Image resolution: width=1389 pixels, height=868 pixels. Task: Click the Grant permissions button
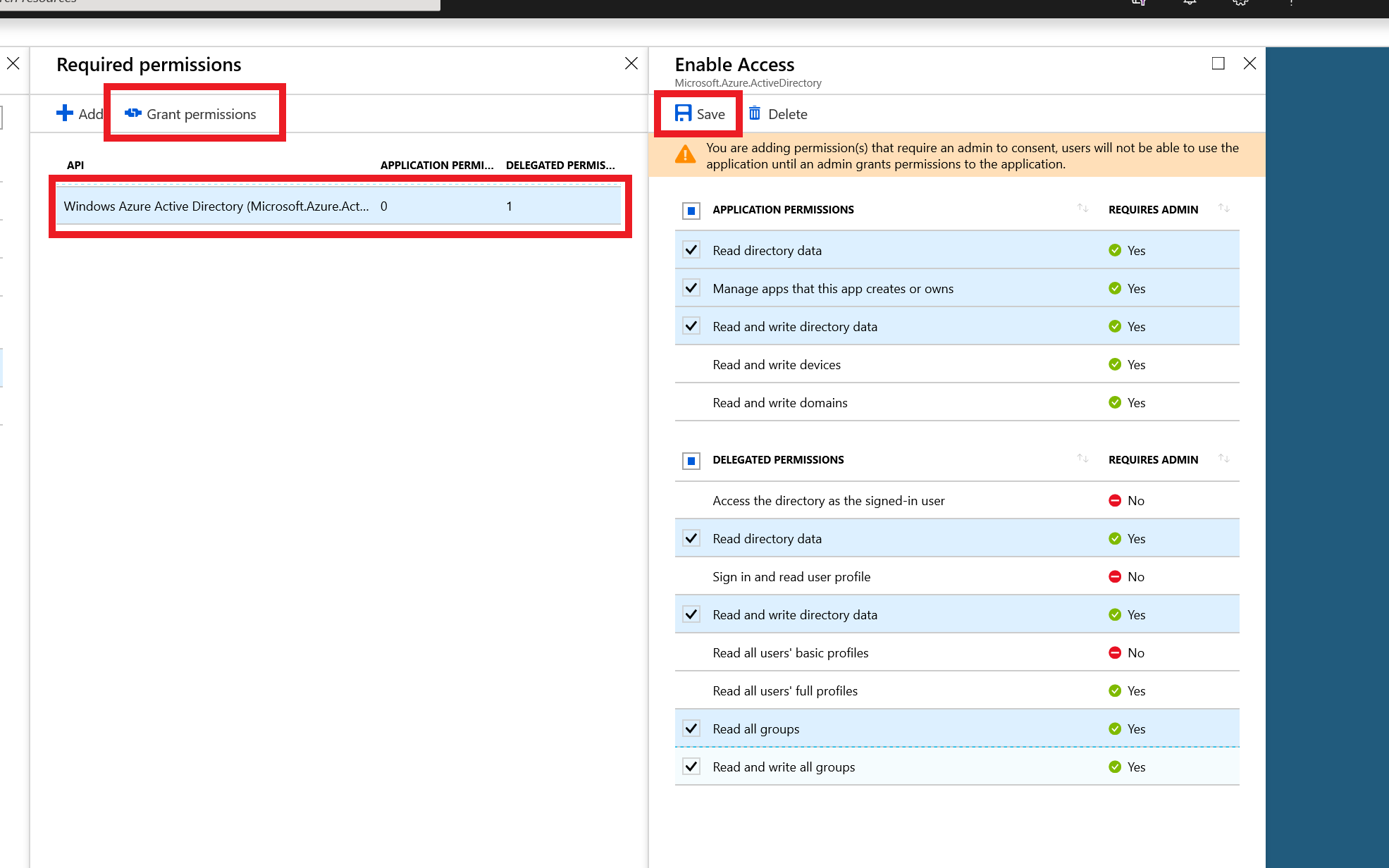pos(201,113)
